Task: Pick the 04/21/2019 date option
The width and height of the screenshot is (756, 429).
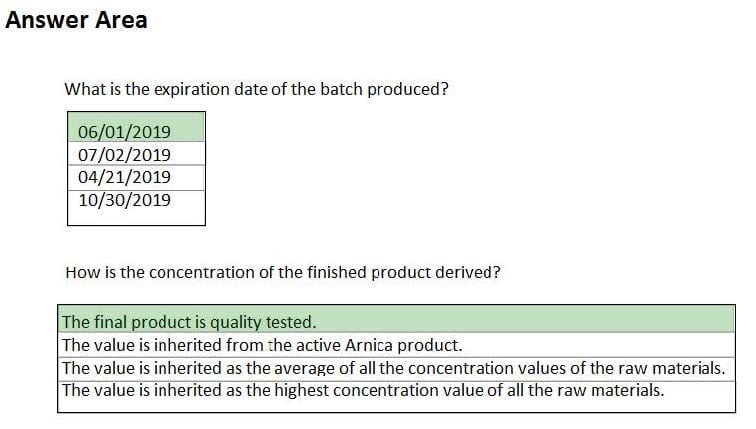Action: coord(136,178)
